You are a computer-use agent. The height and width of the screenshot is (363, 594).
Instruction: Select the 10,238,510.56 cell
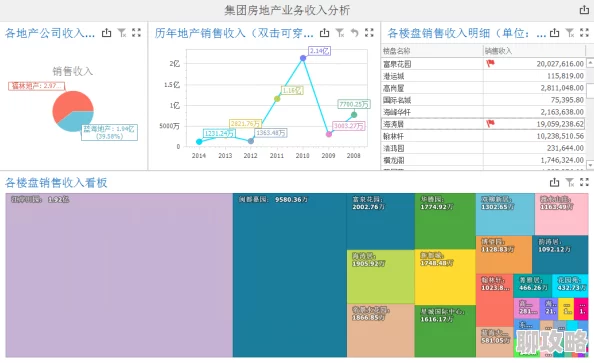coord(535,136)
